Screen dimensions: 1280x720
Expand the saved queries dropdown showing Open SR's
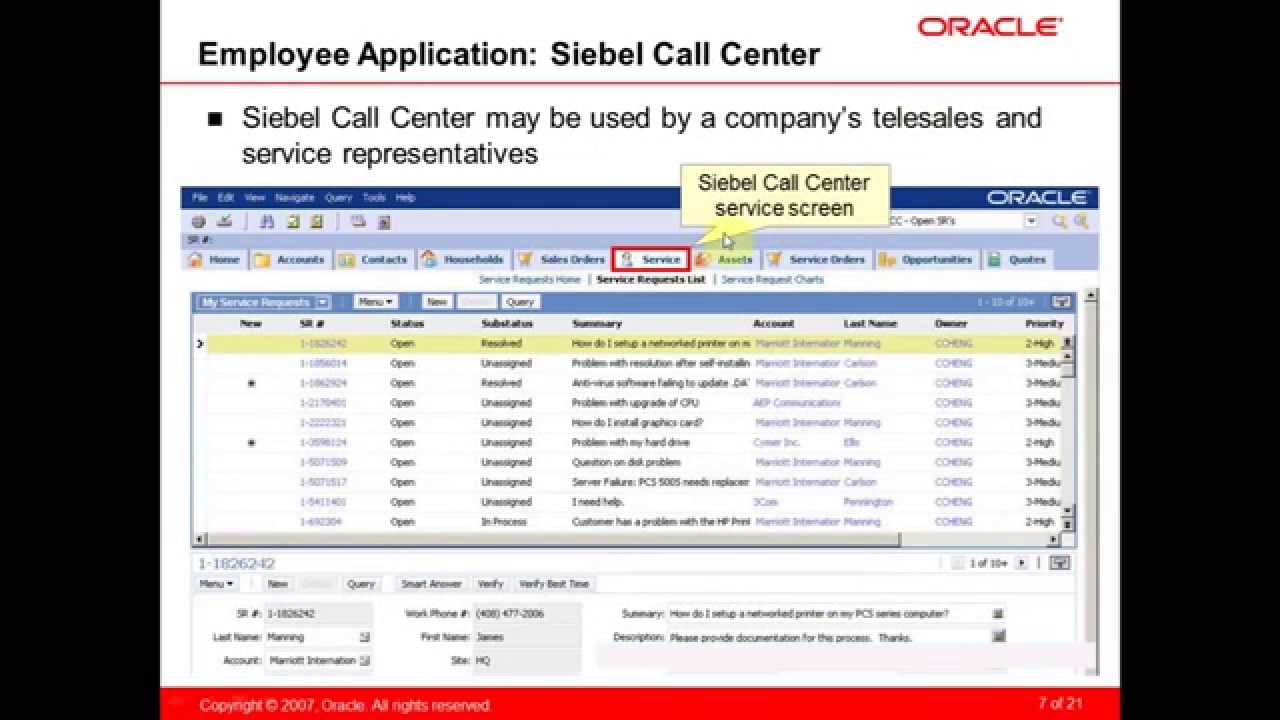pos(1031,221)
